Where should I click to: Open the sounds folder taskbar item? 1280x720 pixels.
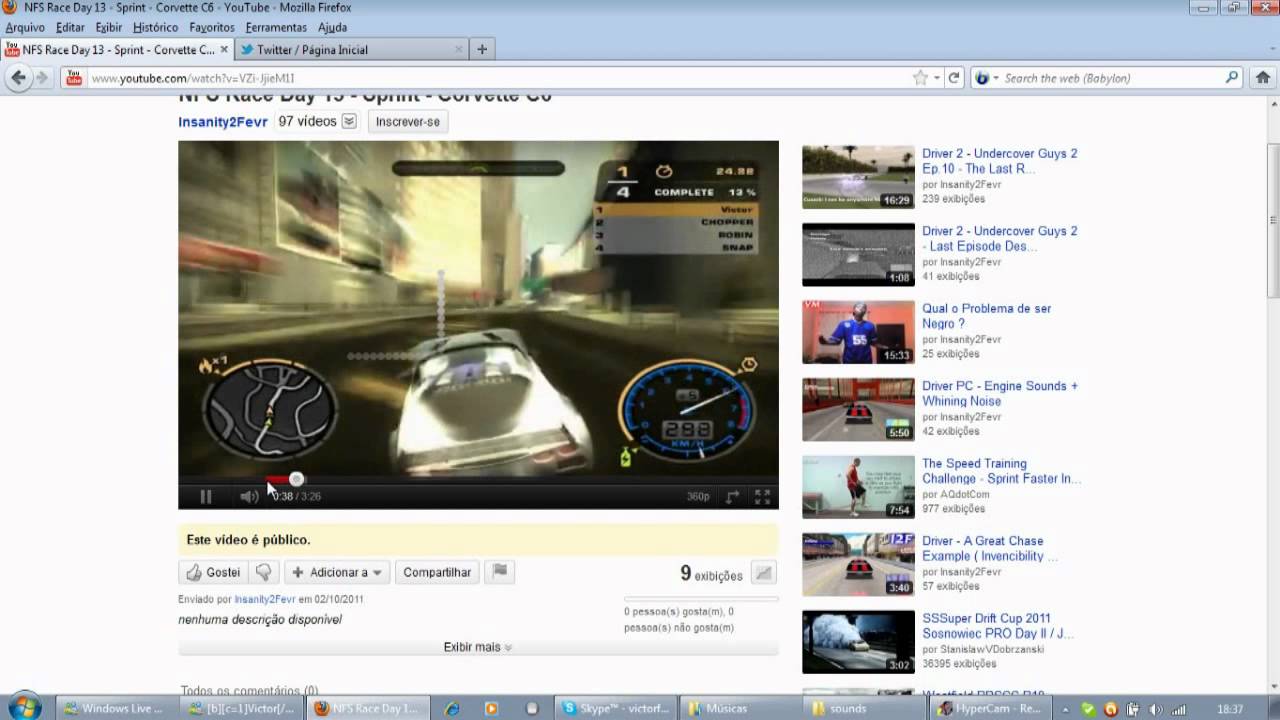pos(865,708)
